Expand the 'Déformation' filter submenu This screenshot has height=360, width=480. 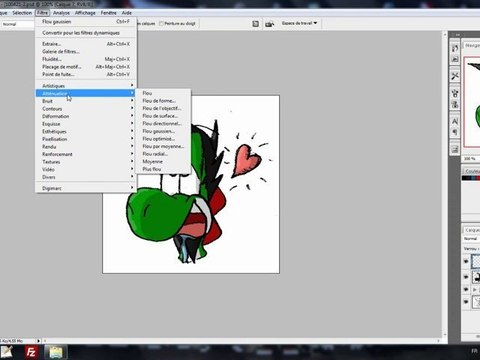tap(86, 116)
